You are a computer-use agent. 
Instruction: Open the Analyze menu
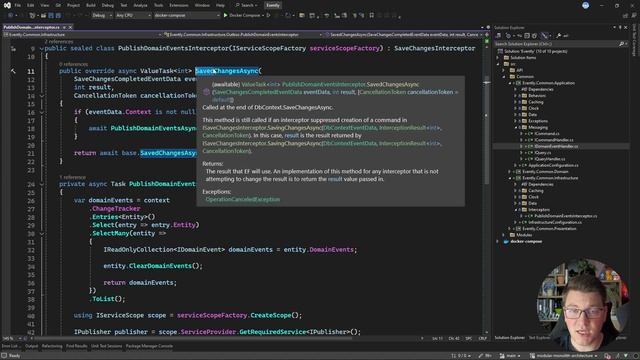click(140, 5)
